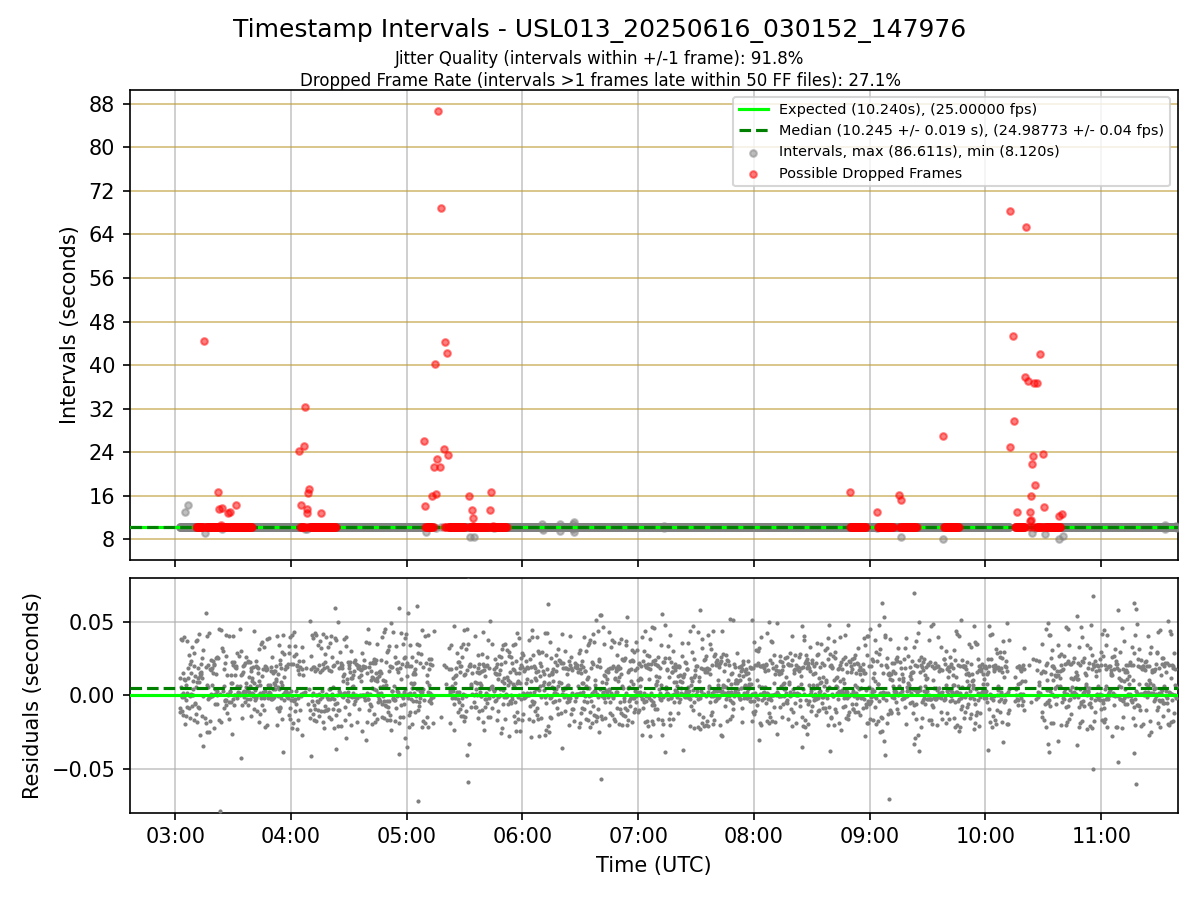This screenshot has height=900, width=1200.
Task: Click the 'Median (10.245 +/- 0.019 s)' legend entry
Action: click(x=971, y=130)
